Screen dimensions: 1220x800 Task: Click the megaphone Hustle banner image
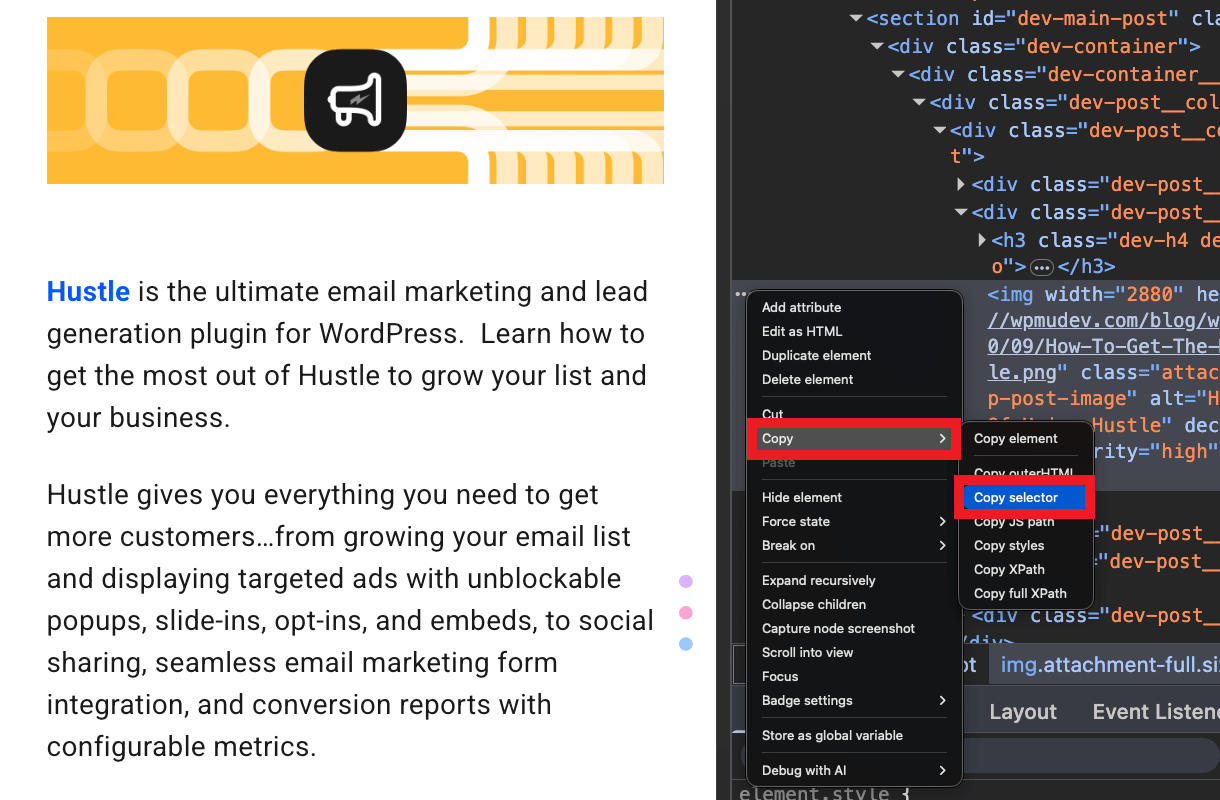pyautogui.click(x=355, y=100)
